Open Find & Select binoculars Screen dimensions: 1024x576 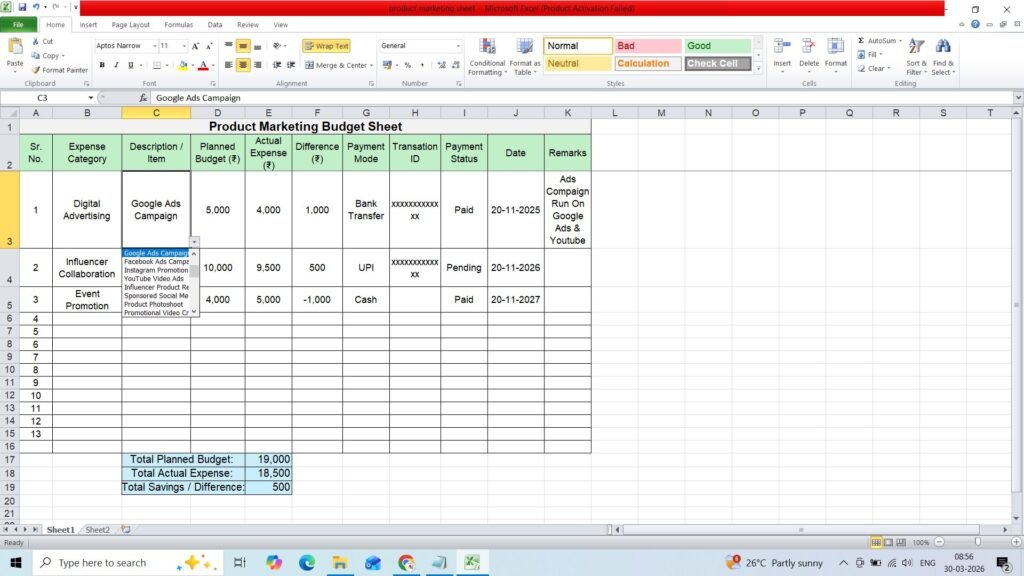(943, 56)
